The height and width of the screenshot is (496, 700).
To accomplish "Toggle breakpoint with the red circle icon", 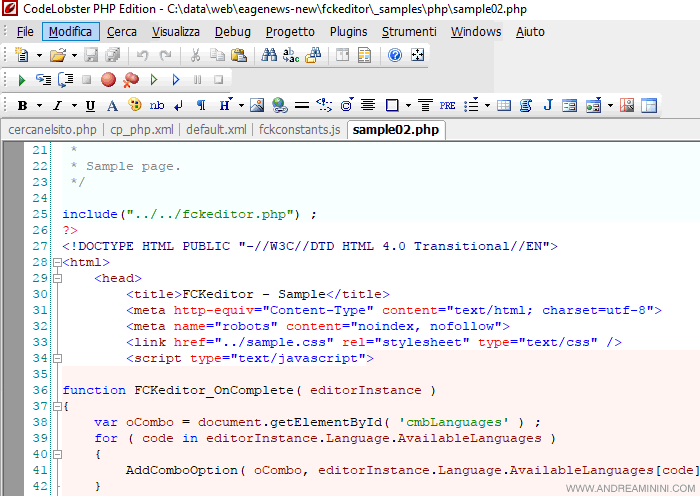I will point(108,80).
